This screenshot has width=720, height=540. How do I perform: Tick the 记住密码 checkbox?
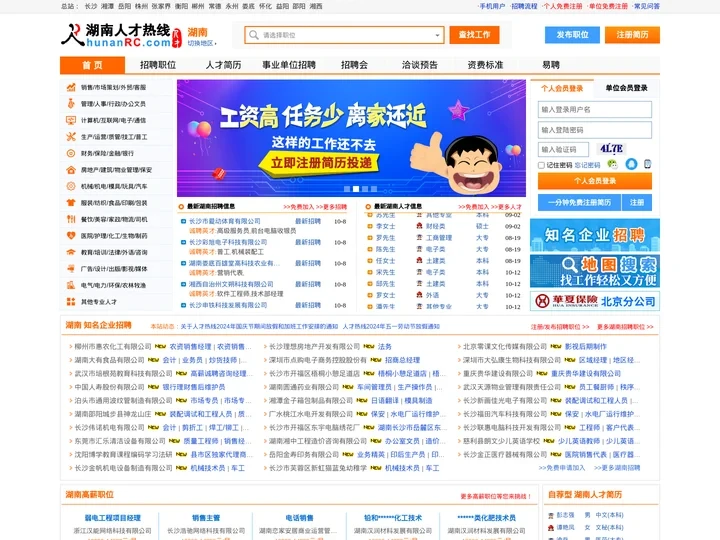[541, 165]
